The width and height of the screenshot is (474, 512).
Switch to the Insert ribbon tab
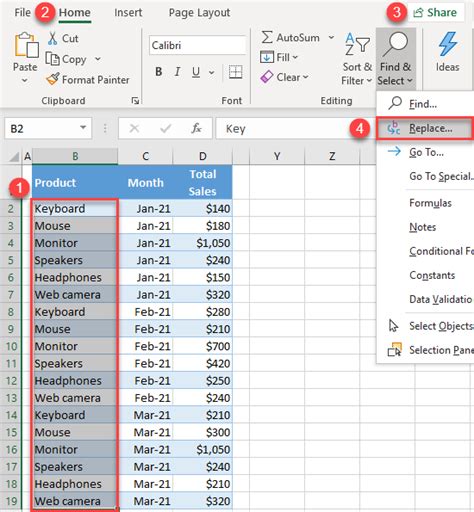(128, 13)
